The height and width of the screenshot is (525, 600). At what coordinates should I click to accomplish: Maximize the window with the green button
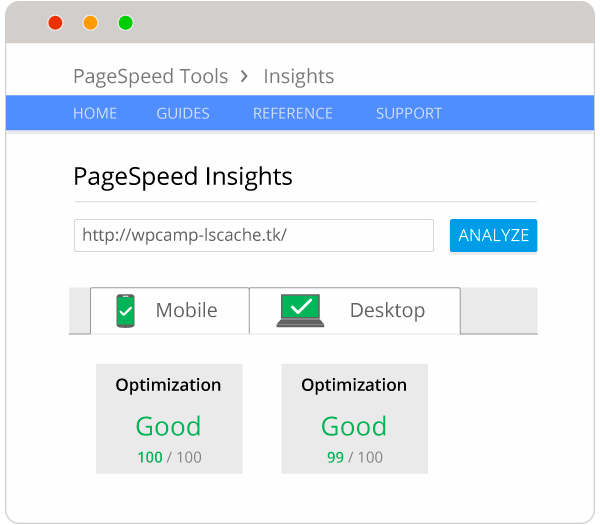pyautogui.click(x=126, y=23)
